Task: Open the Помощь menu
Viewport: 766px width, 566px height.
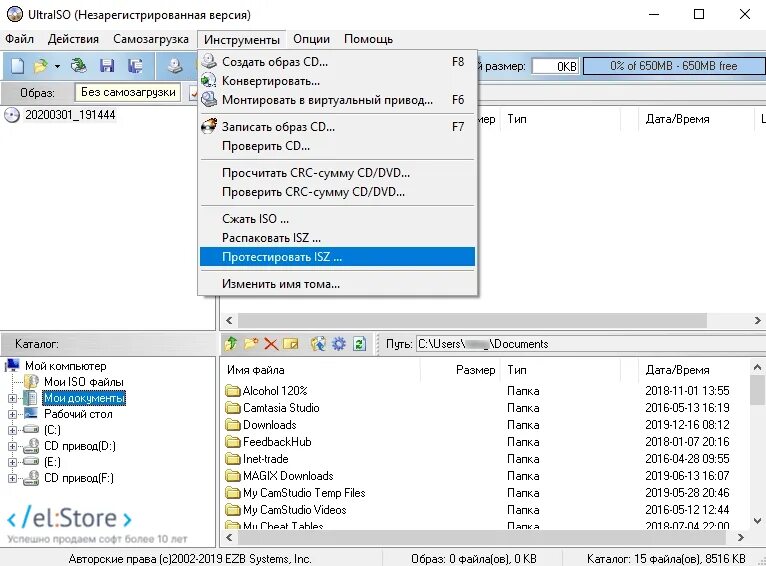Action: coord(368,39)
